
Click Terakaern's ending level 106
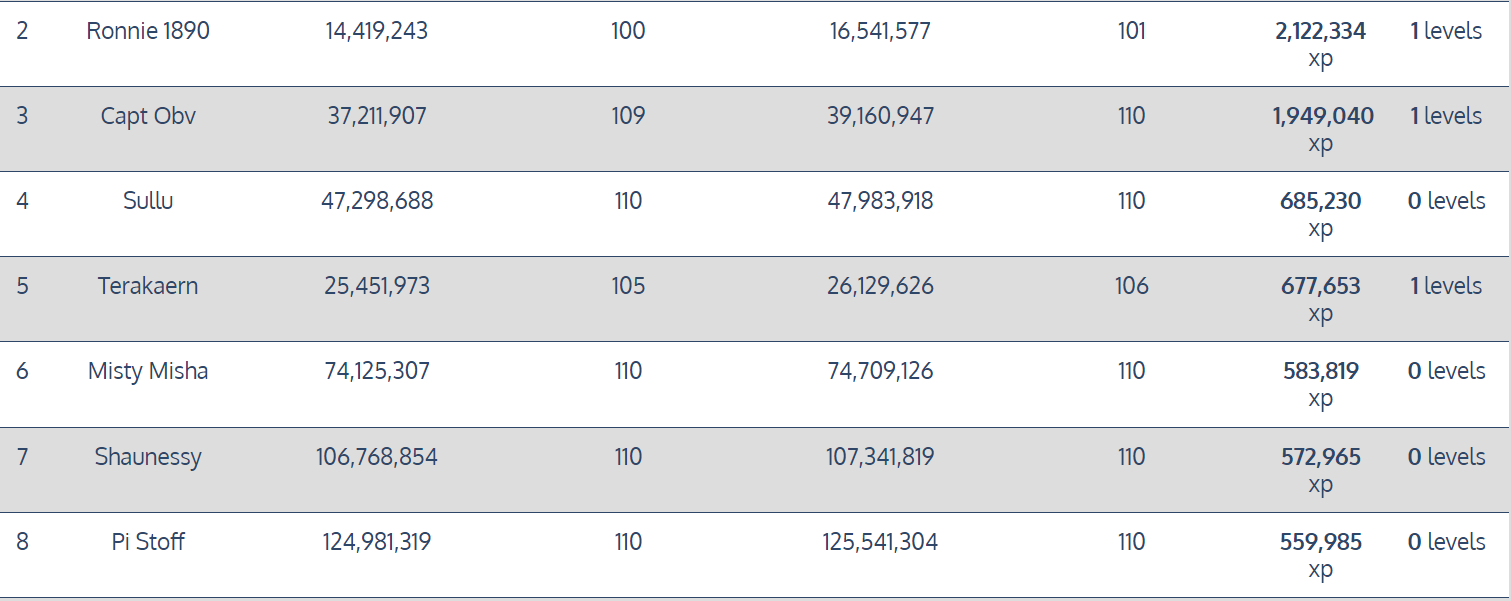pyautogui.click(x=1131, y=286)
